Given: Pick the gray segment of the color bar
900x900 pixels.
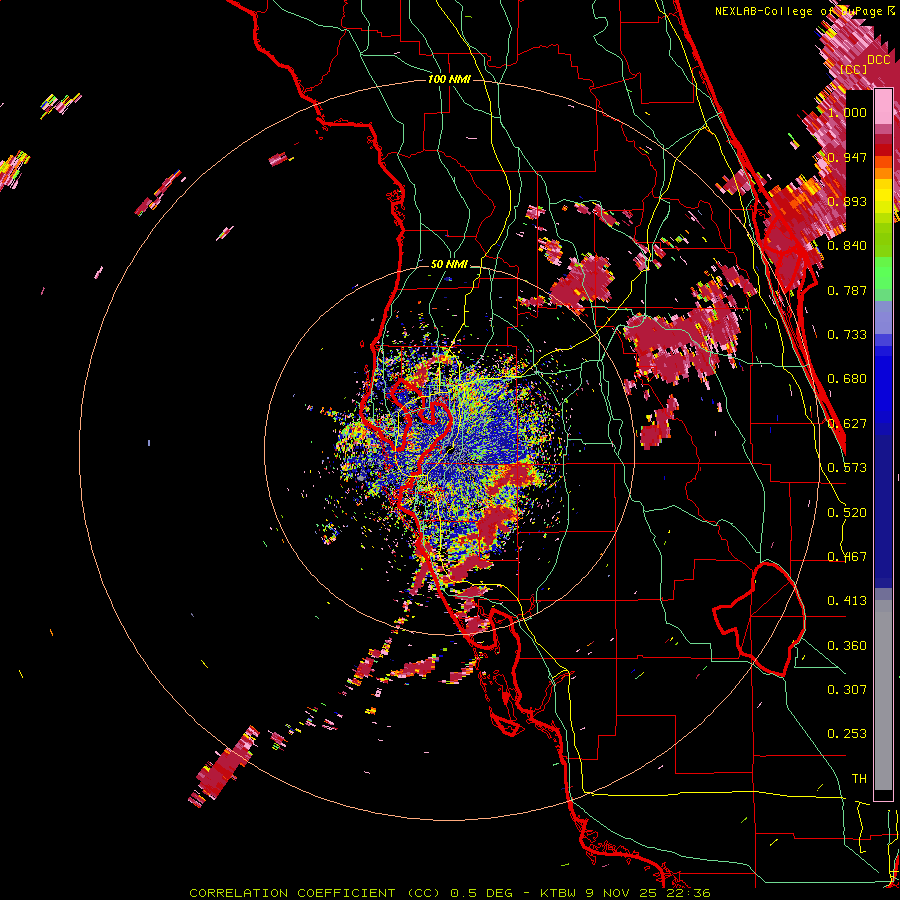Looking at the screenshot, I should click(883, 695).
